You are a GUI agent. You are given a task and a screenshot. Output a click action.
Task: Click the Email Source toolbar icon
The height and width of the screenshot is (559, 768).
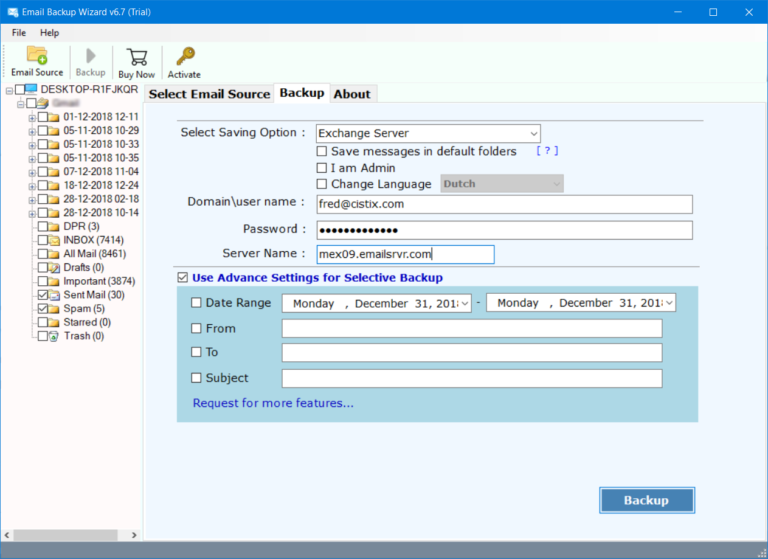tap(37, 56)
